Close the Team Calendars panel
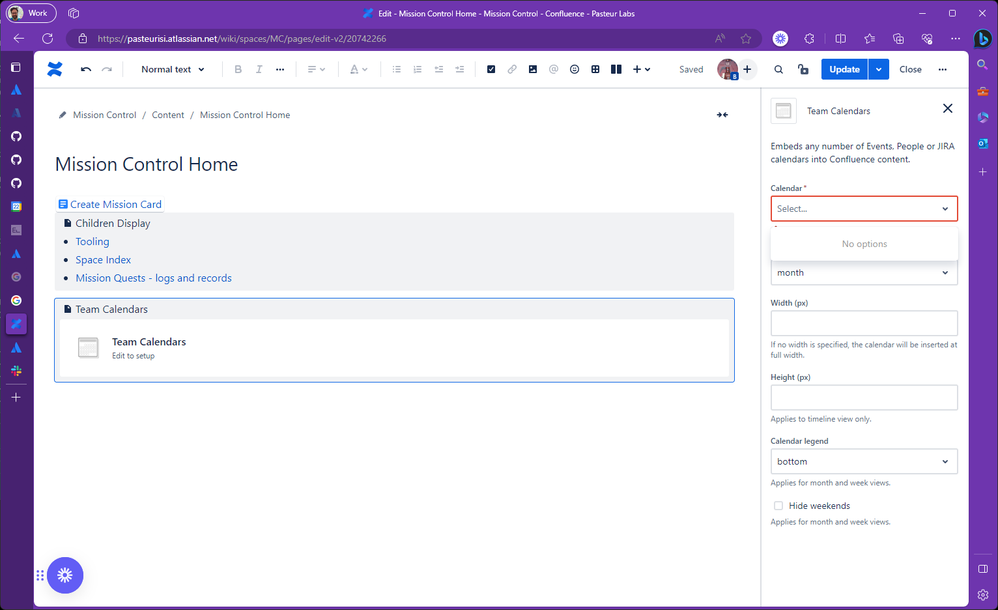Image resolution: width=998 pixels, height=610 pixels. 947,108
